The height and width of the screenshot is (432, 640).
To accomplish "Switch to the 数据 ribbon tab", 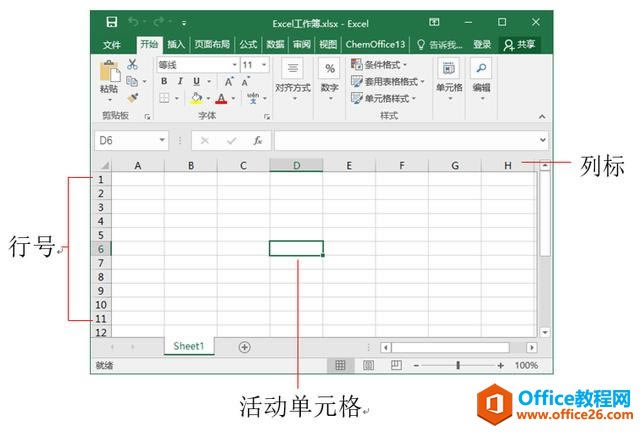I will [275, 44].
